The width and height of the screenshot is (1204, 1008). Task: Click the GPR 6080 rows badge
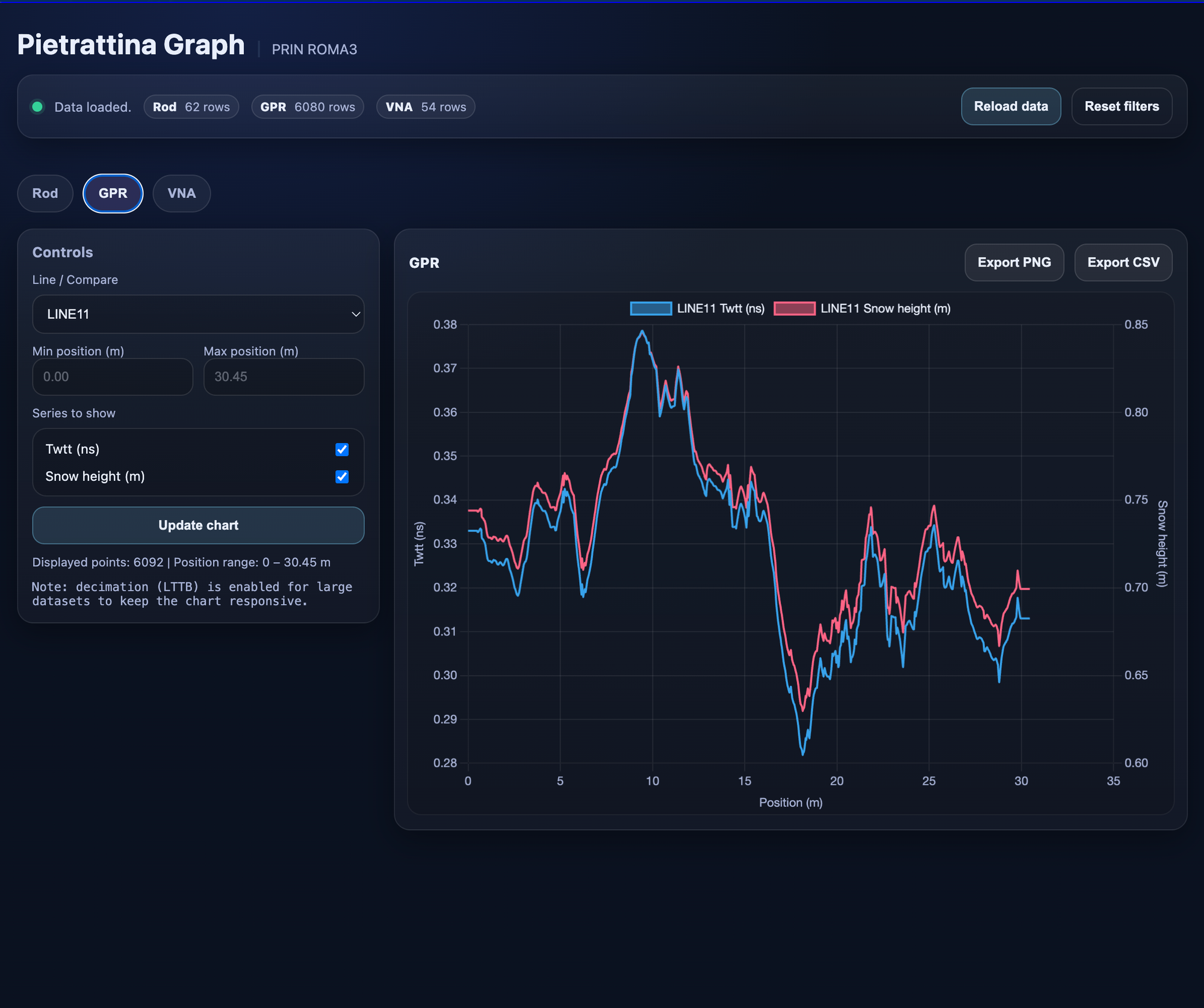click(x=307, y=107)
